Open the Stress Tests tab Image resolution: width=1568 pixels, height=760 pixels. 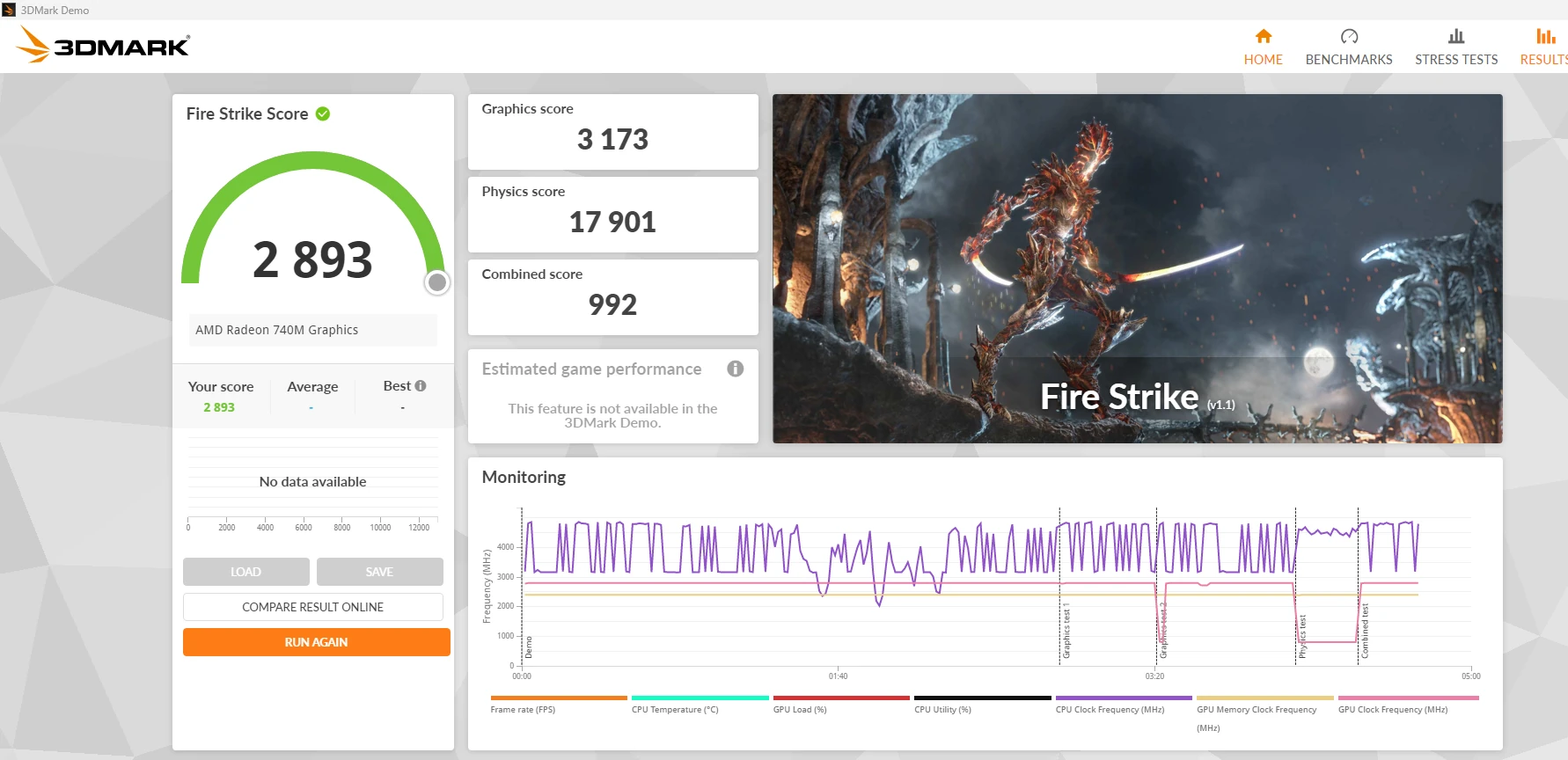click(1456, 47)
